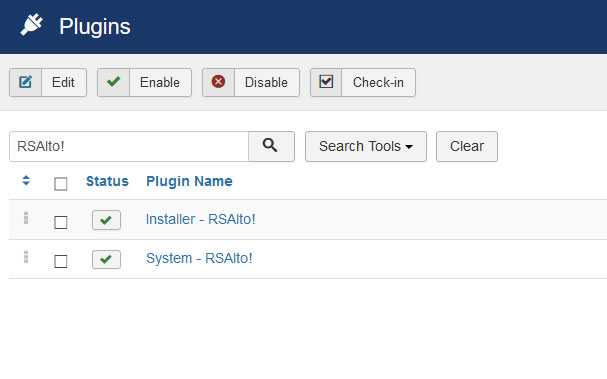Viewport: 607px width, 379px height.
Task: Toggle status of System - RSAlto! plugin
Action: click(106, 259)
